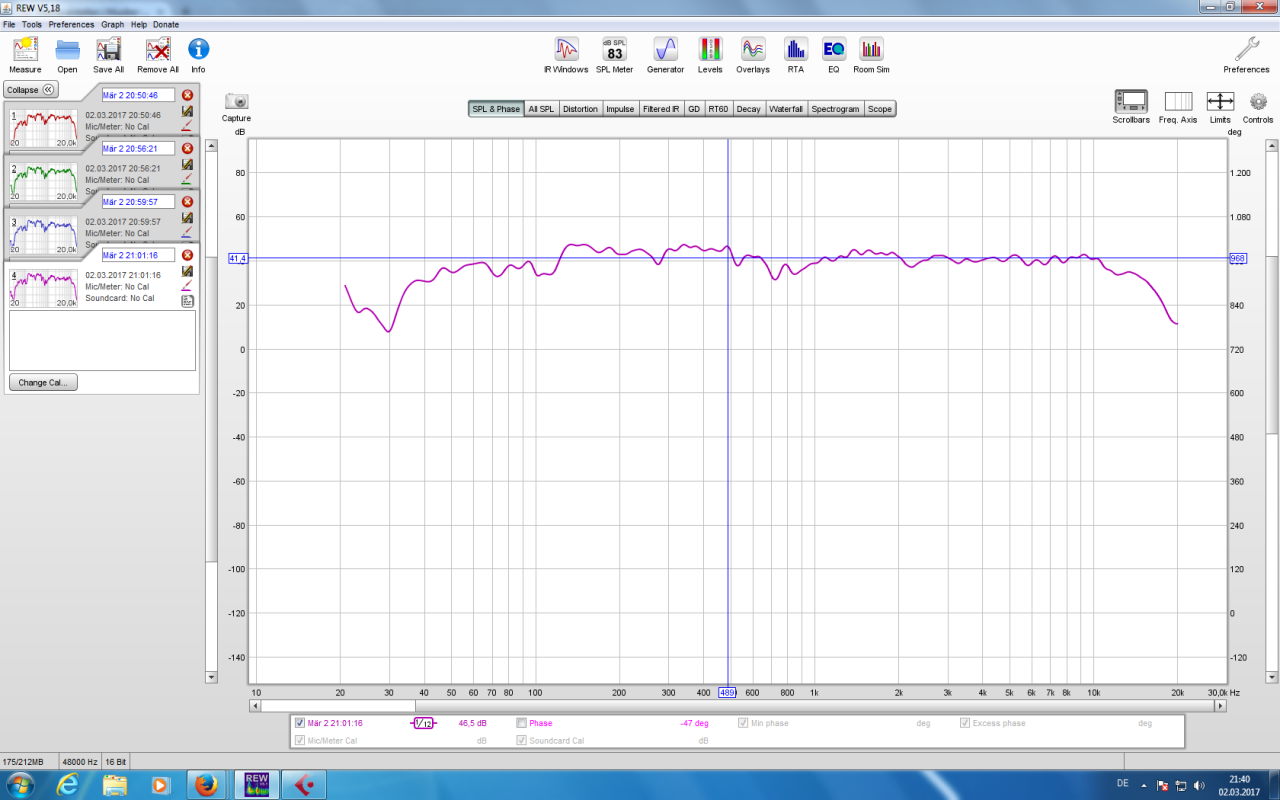The image size is (1280, 800).
Task: Open the Help menu
Action: 139,24
